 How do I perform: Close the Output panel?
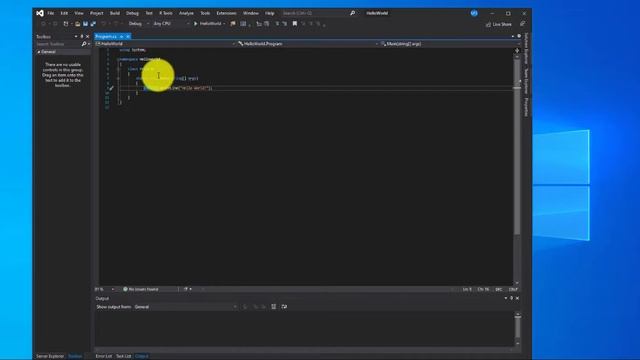(517, 298)
